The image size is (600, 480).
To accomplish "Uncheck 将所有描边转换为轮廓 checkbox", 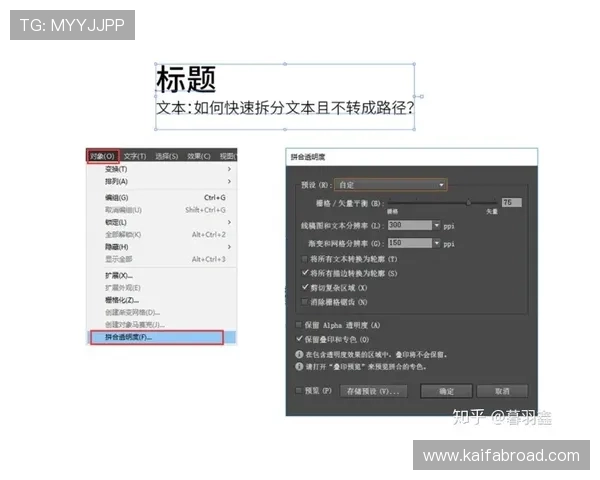I will (x=305, y=273).
